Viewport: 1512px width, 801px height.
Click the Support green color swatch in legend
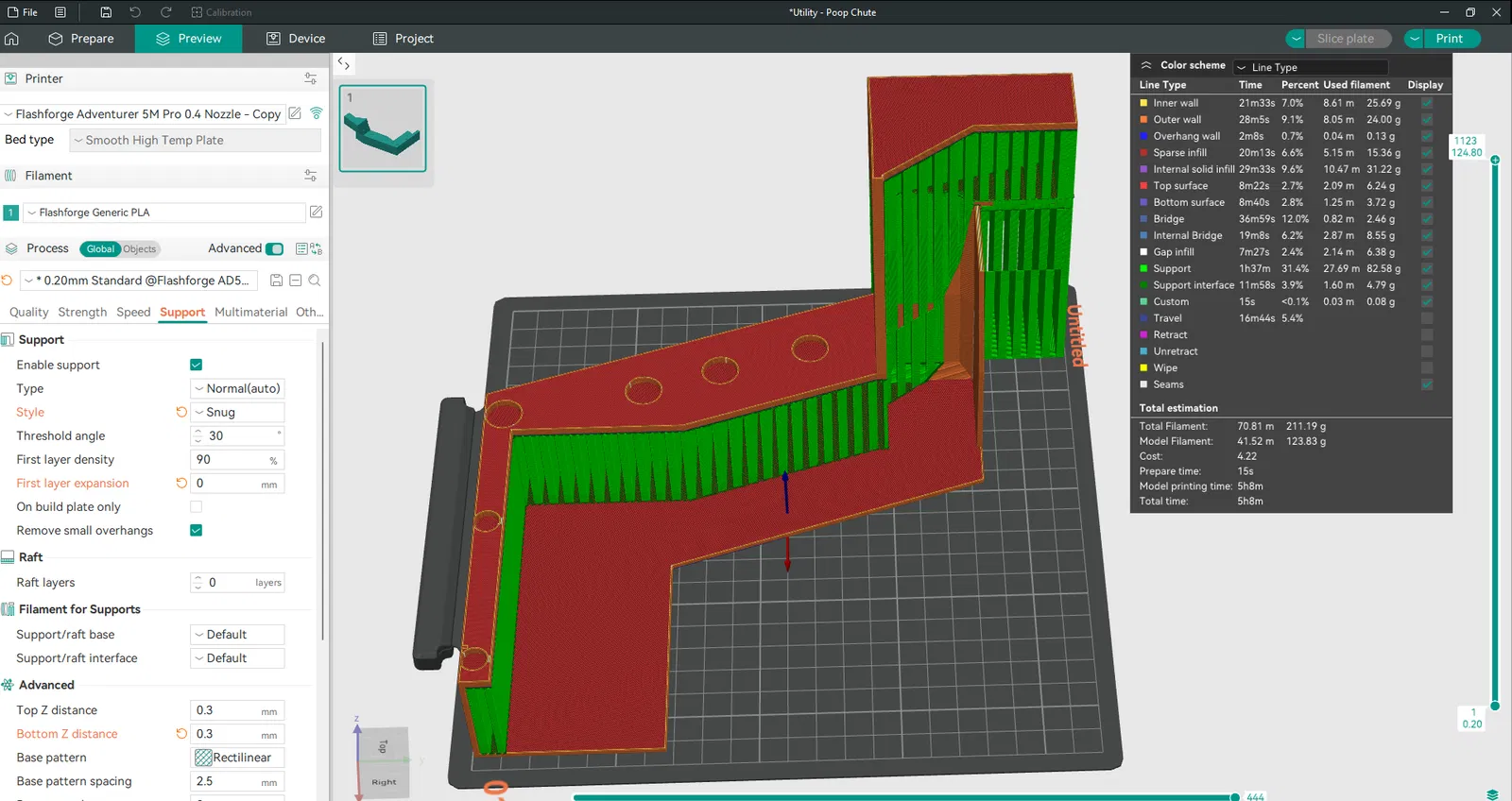point(1143,268)
